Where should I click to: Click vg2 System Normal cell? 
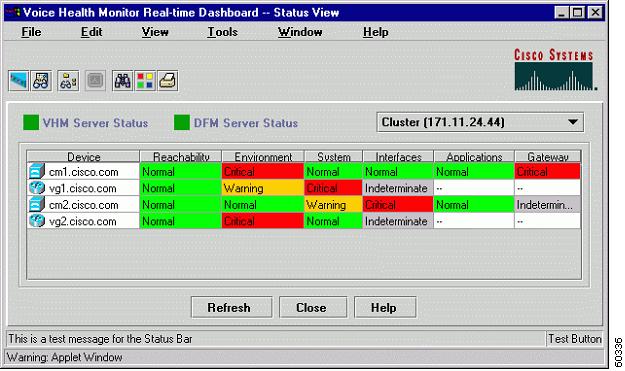coord(333,221)
